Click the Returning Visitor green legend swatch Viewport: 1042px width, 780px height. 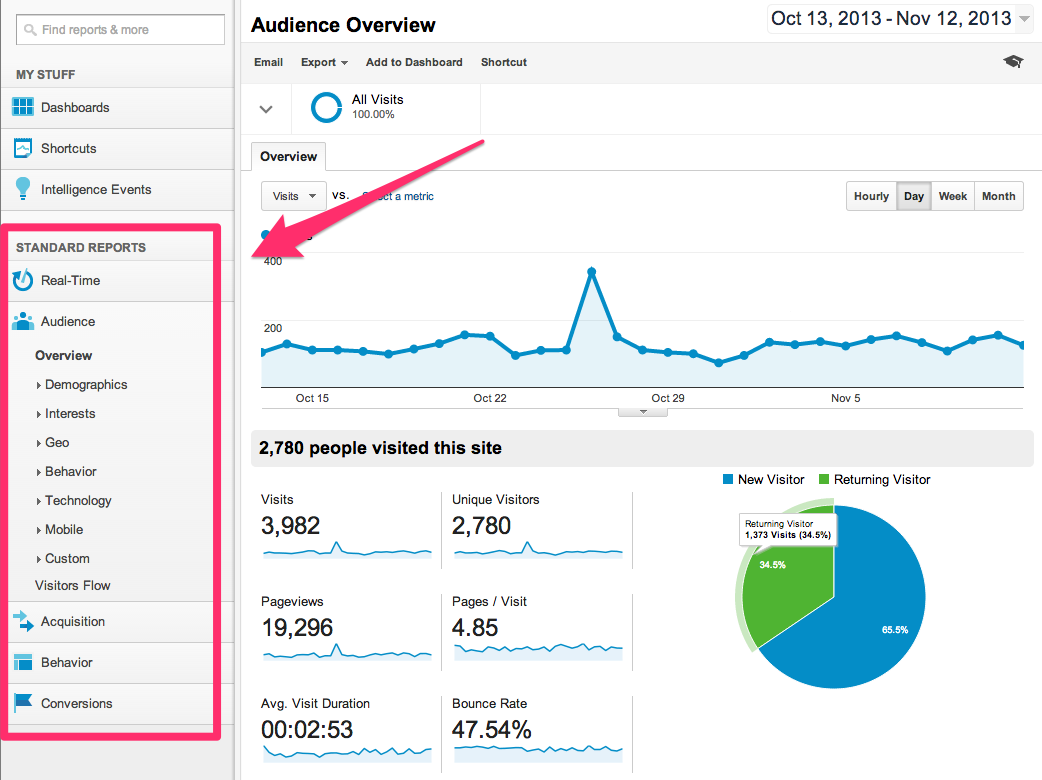826,480
